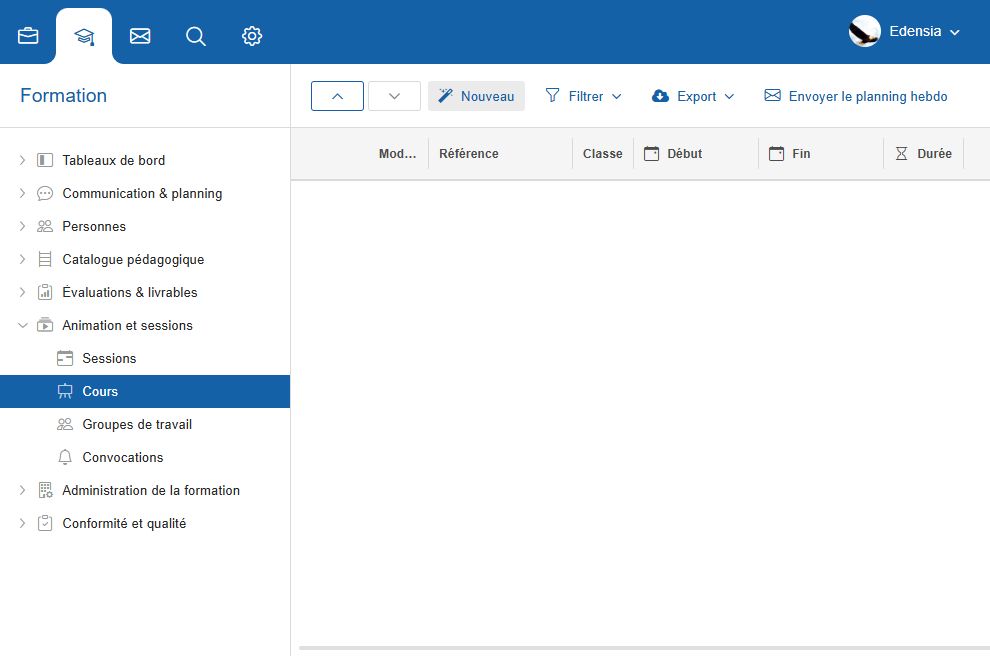The image size is (990, 656).
Task: Expand the Tableaux de bord tree node
Action: click(x=22, y=160)
